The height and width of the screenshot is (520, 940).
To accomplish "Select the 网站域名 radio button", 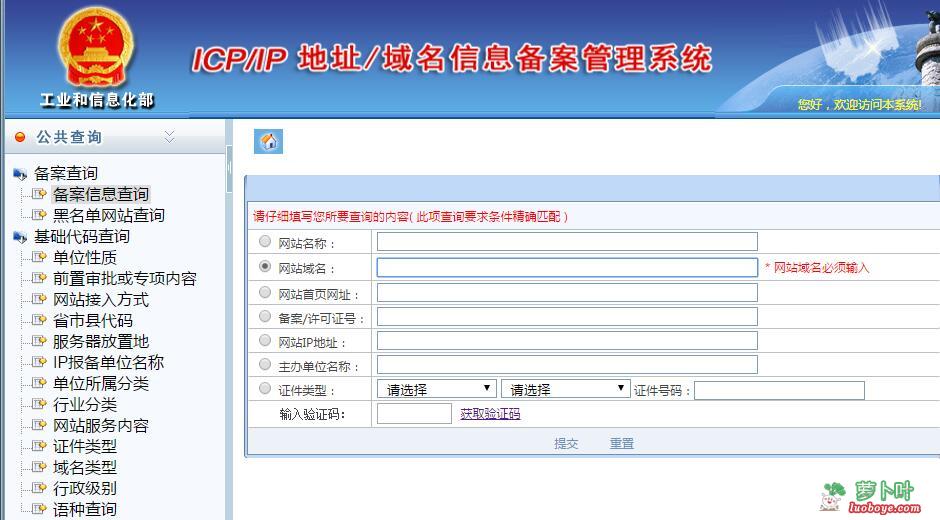I will [264, 266].
